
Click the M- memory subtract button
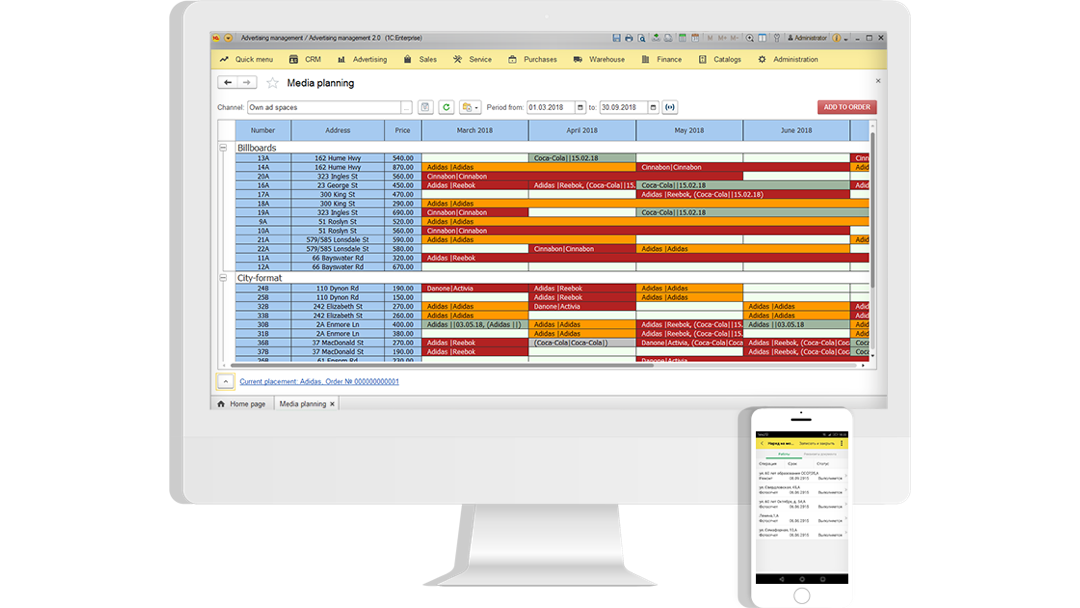pyautogui.click(x=734, y=38)
